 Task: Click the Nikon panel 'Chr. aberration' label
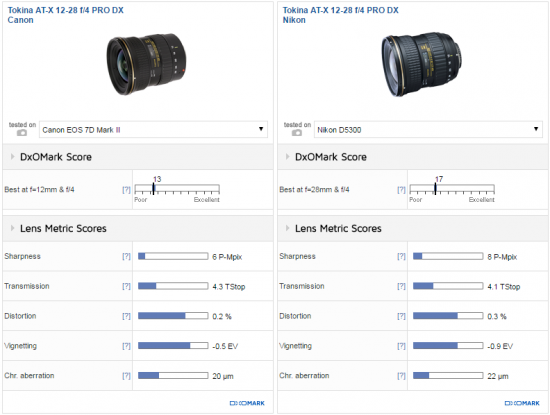click(x=304, y=375)
